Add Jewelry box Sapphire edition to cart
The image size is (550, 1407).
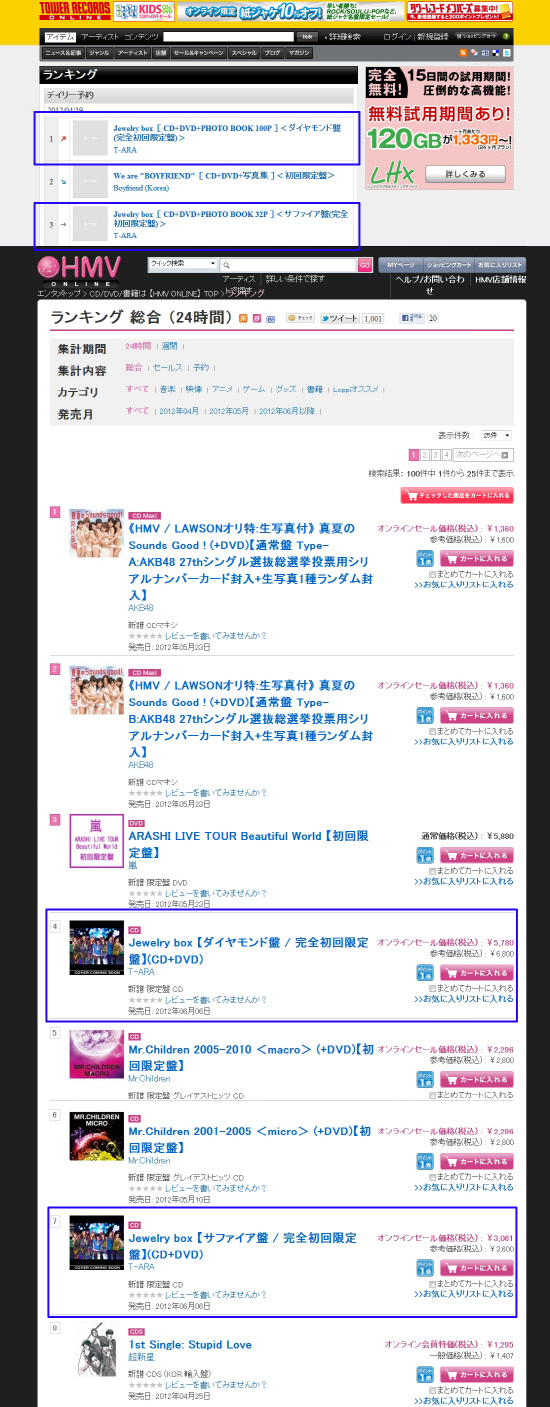[476, 1268]
